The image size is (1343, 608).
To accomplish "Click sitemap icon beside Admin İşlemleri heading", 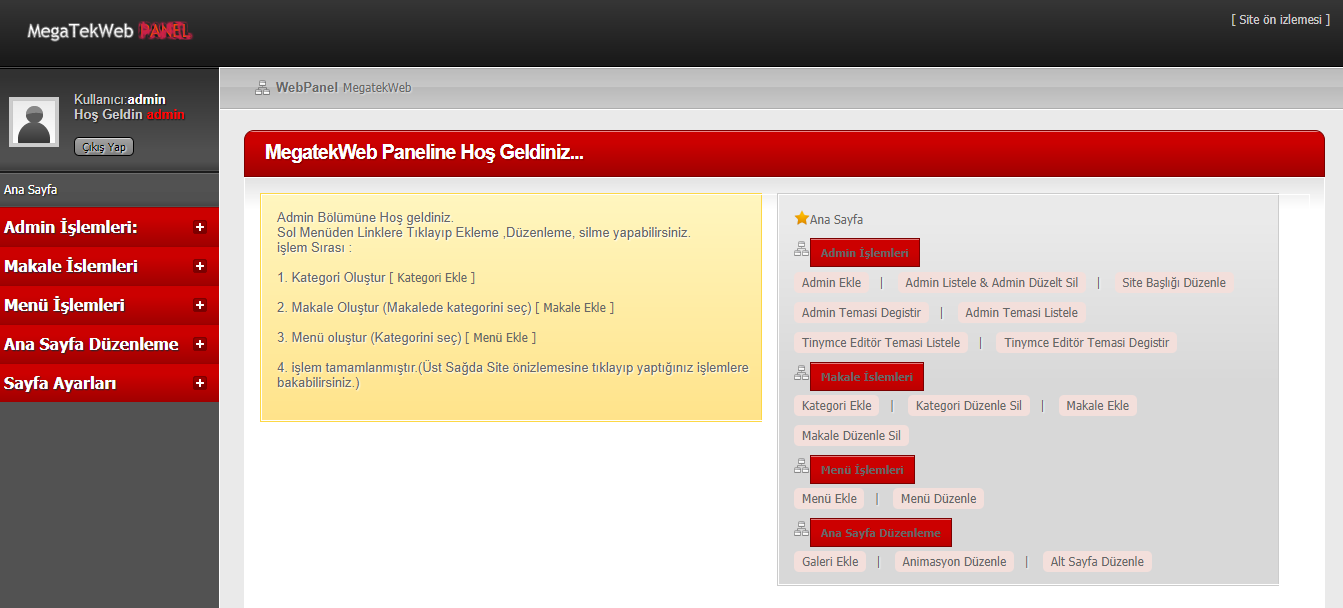I will (801, 250).
